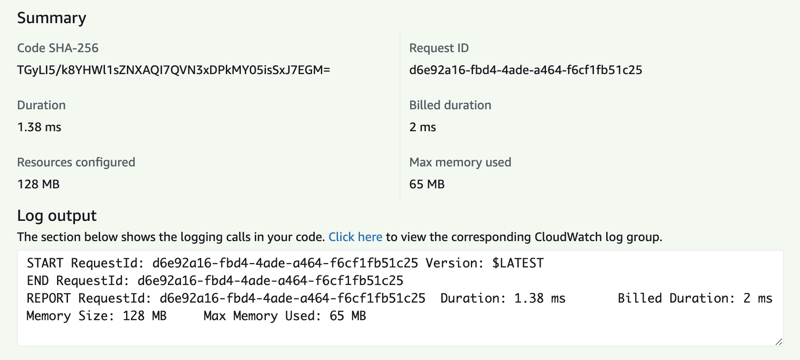Image resolution: width=800 pixels, height=360 pixels.
Task: Open the Click here CloudWatch link
Action: click(355, 237)
